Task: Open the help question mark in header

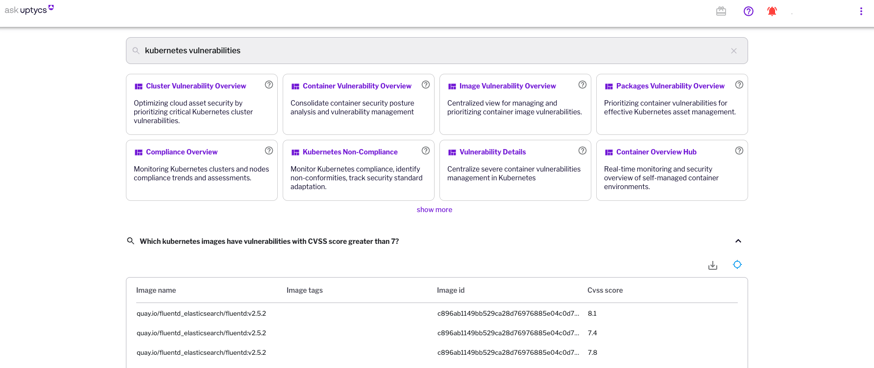Action: (x=749, y=11)
